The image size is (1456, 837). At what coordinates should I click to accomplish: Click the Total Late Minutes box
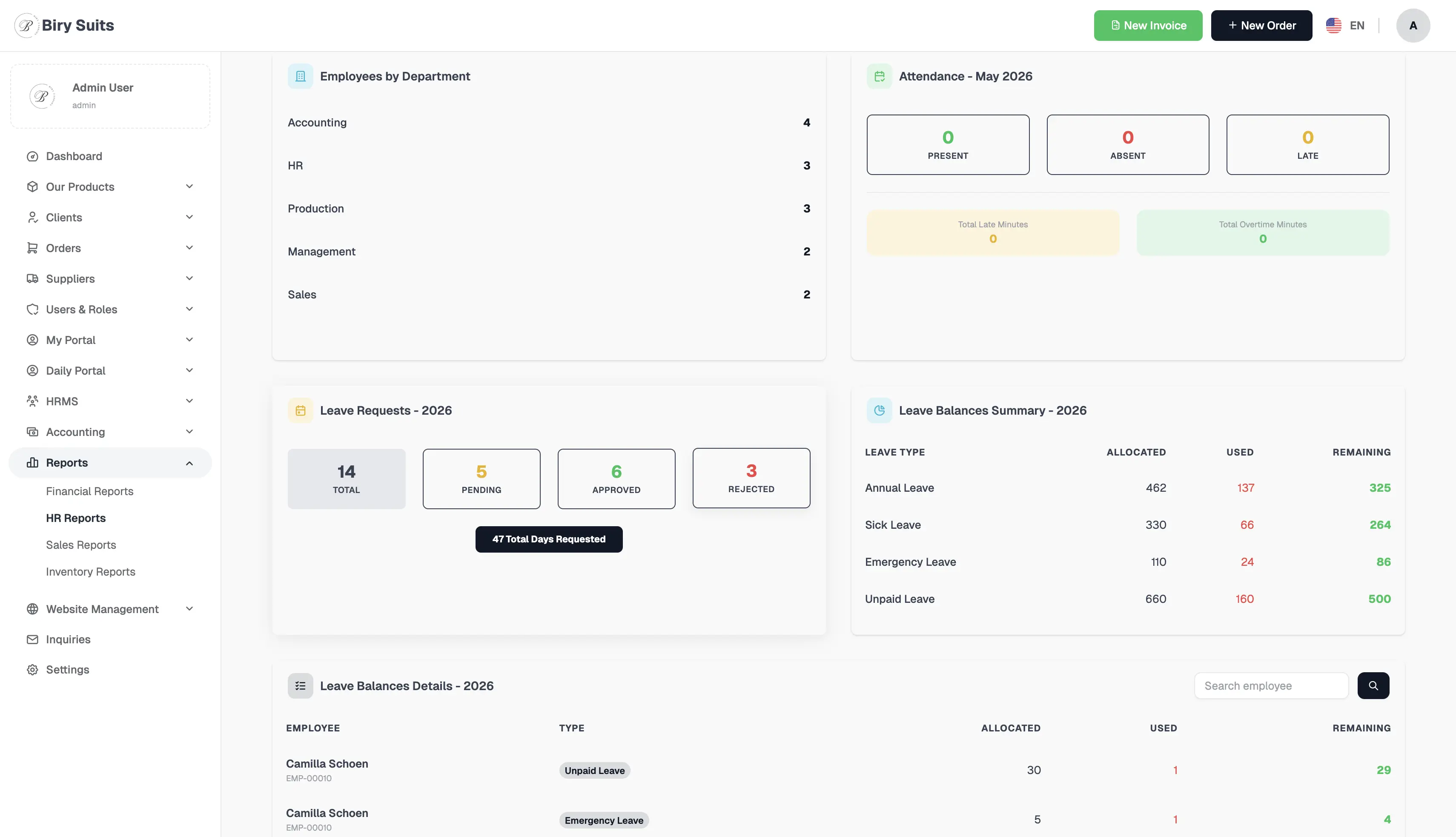pos(993,233)
